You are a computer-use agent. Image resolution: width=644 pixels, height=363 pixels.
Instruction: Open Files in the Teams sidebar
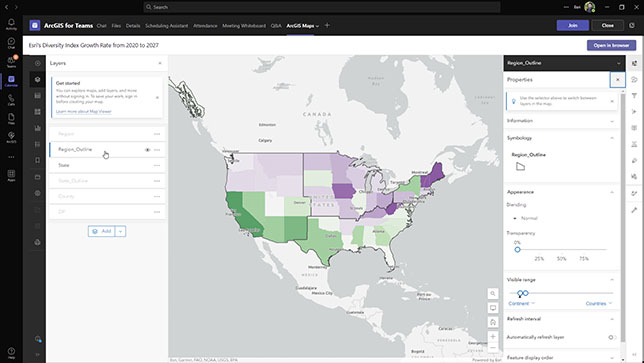tap(11, 119)
